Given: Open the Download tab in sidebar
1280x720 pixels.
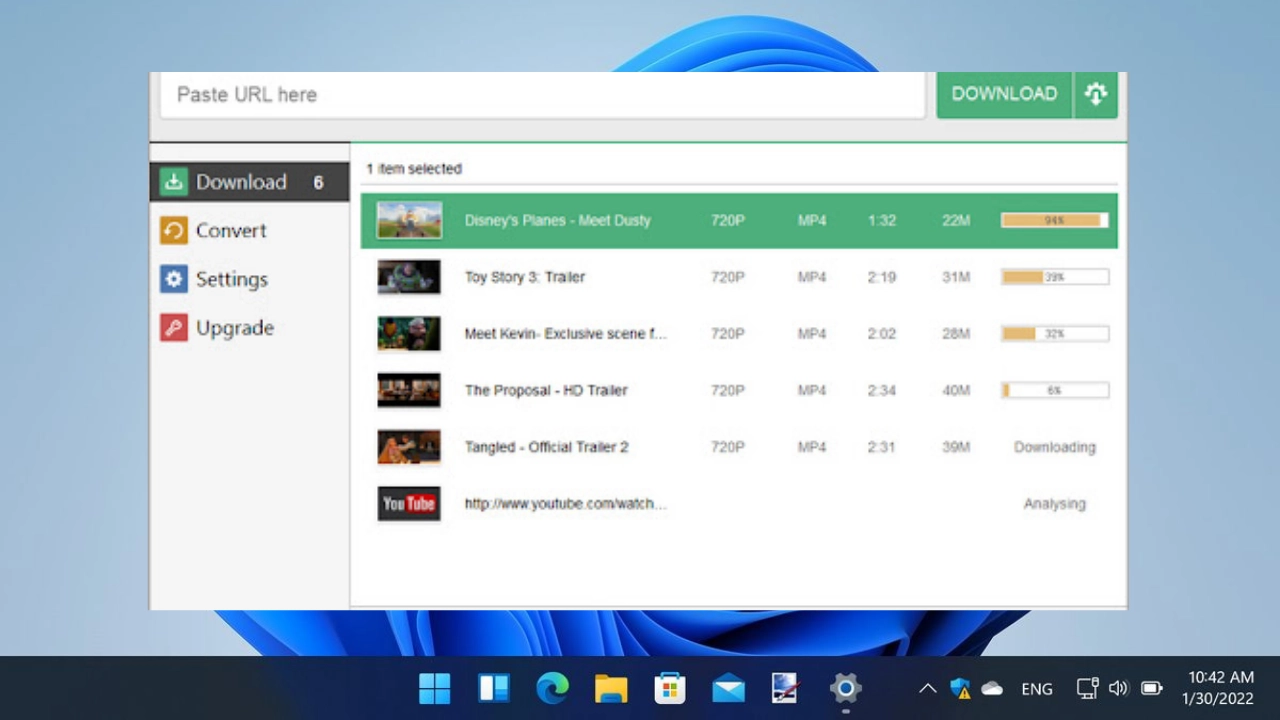Looking at the screenshot, I should tap(250, 182).
